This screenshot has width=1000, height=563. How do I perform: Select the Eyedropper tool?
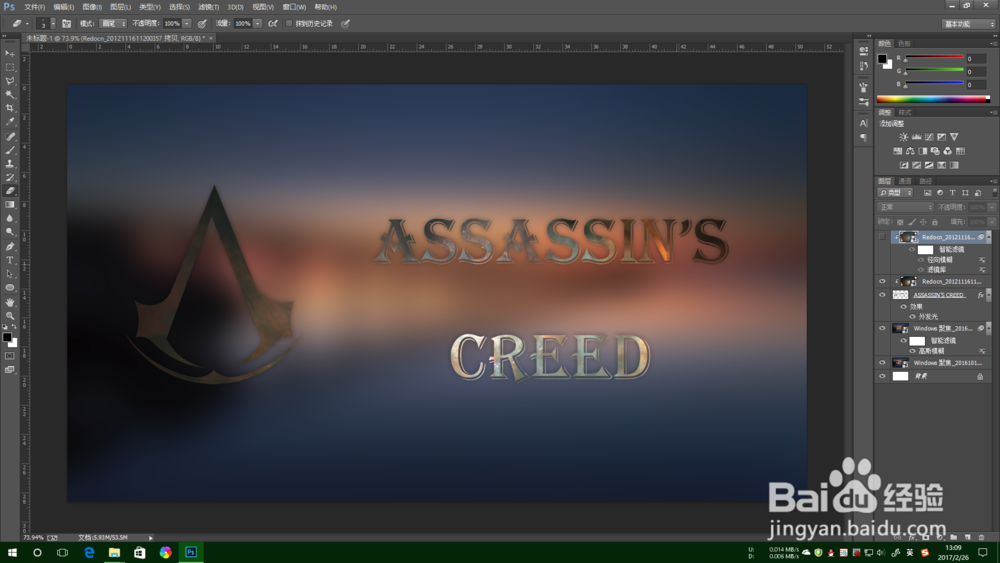click(x=10, y=121)
